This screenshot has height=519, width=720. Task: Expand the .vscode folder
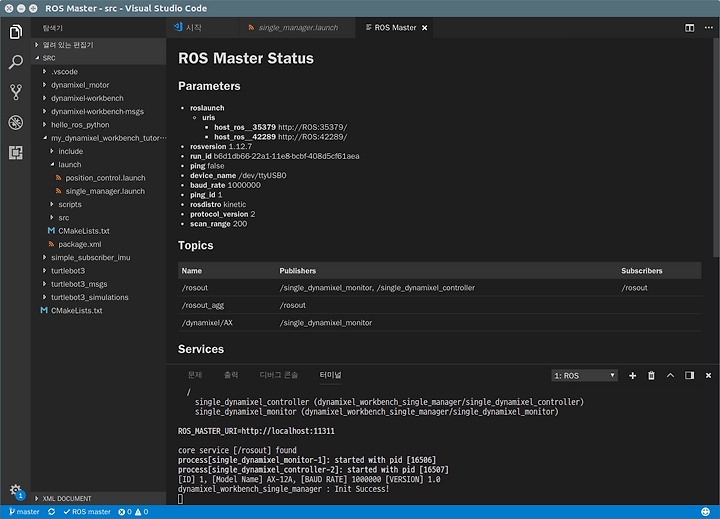[98, 72]
